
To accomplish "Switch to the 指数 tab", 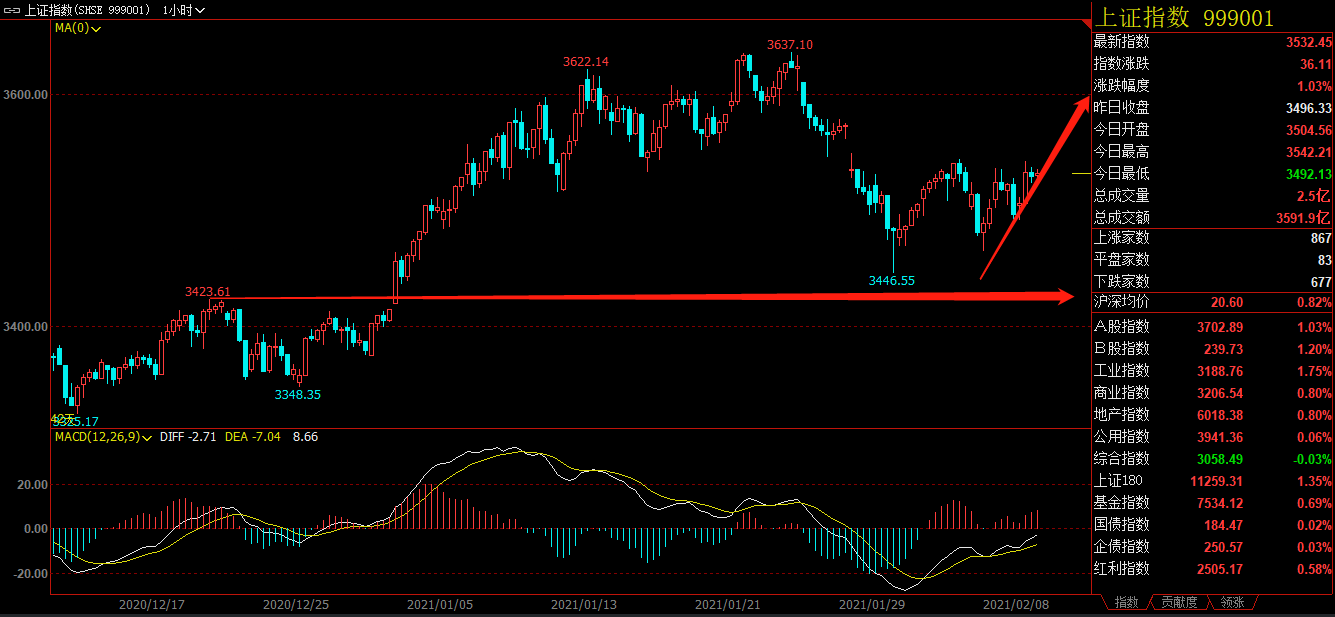I will tap(1126, 603).
